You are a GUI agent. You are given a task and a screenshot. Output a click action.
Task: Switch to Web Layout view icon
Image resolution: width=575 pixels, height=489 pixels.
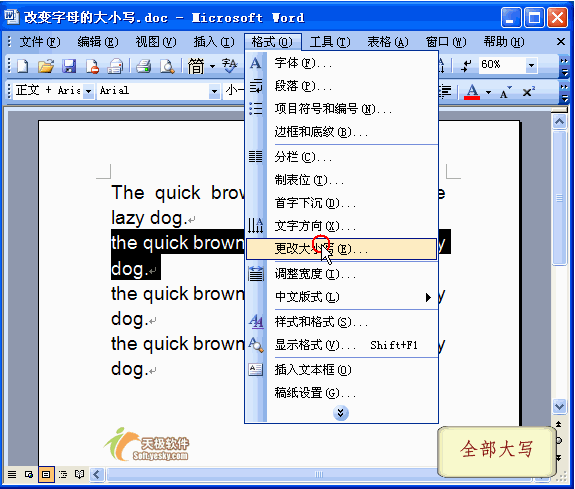pos(29,474)
